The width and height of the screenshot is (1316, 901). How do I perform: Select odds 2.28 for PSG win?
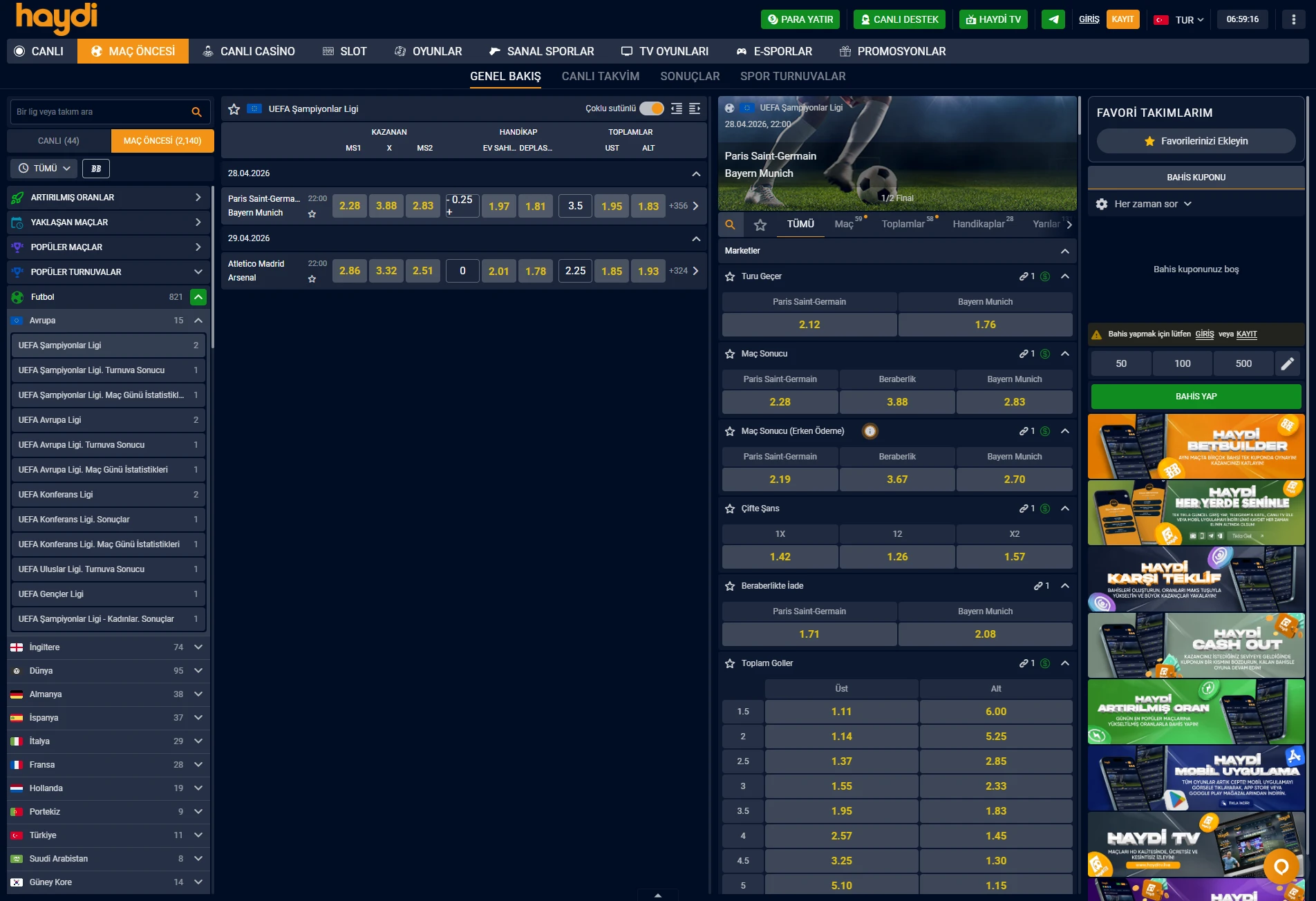coord(350,206)
